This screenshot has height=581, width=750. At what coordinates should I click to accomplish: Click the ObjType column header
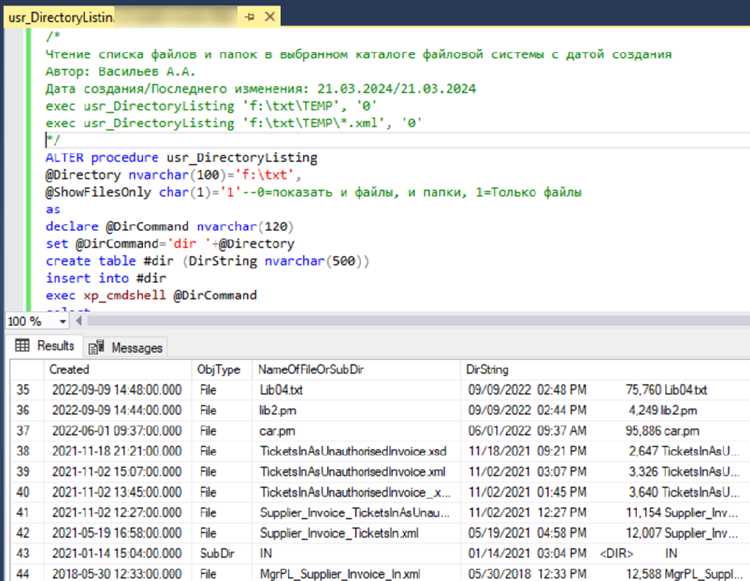218,369
